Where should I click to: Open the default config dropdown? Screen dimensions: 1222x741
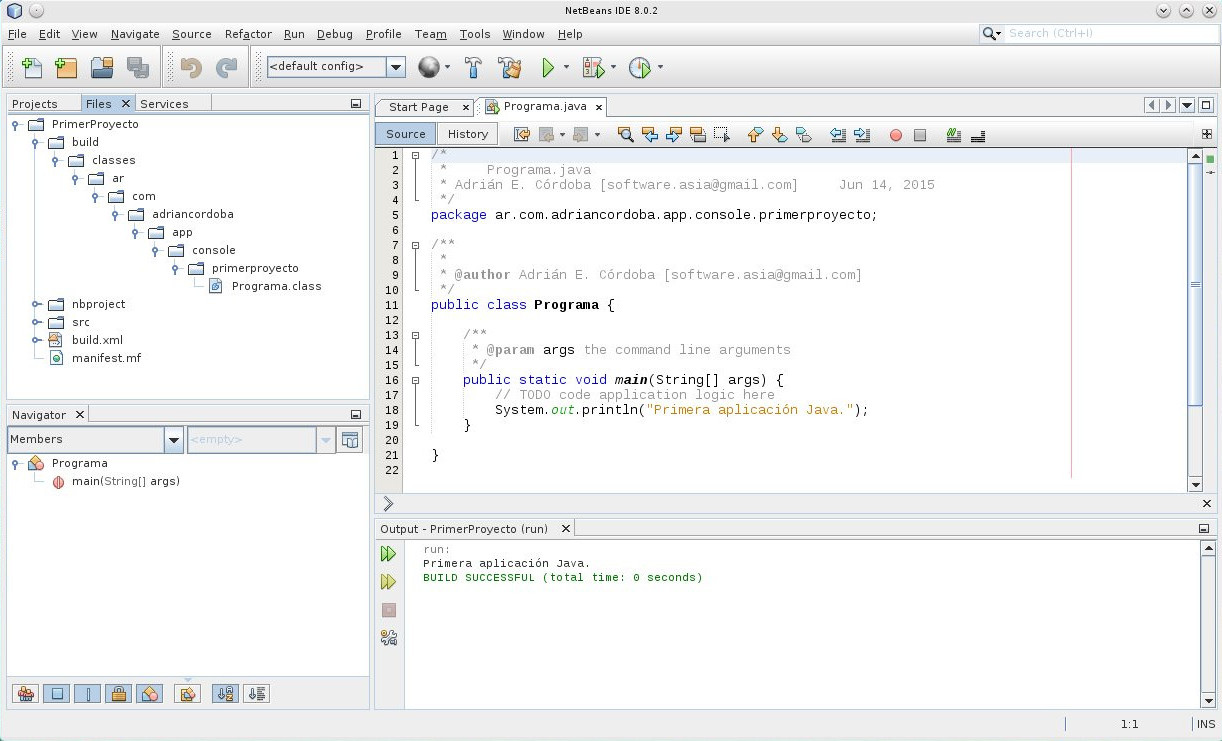tap(396, 67)
